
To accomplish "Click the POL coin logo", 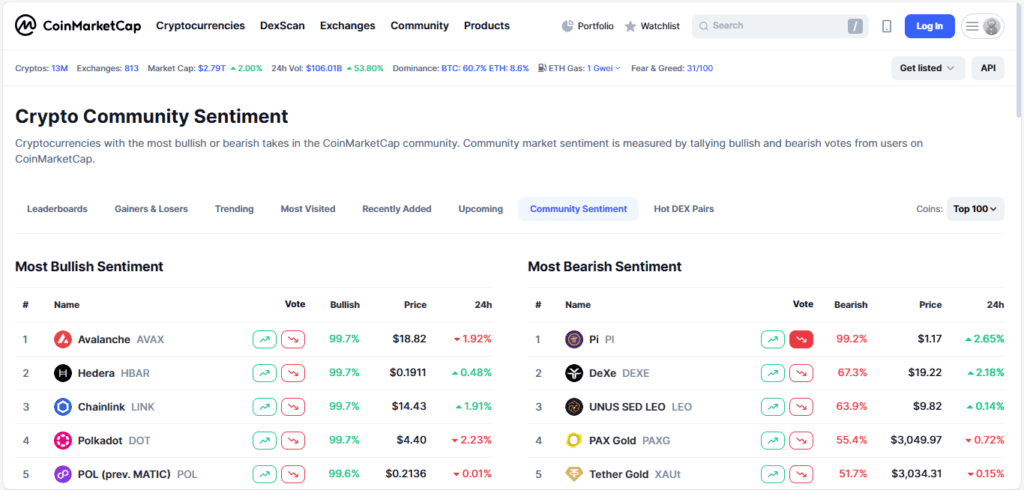I will (x=63, y=474).
